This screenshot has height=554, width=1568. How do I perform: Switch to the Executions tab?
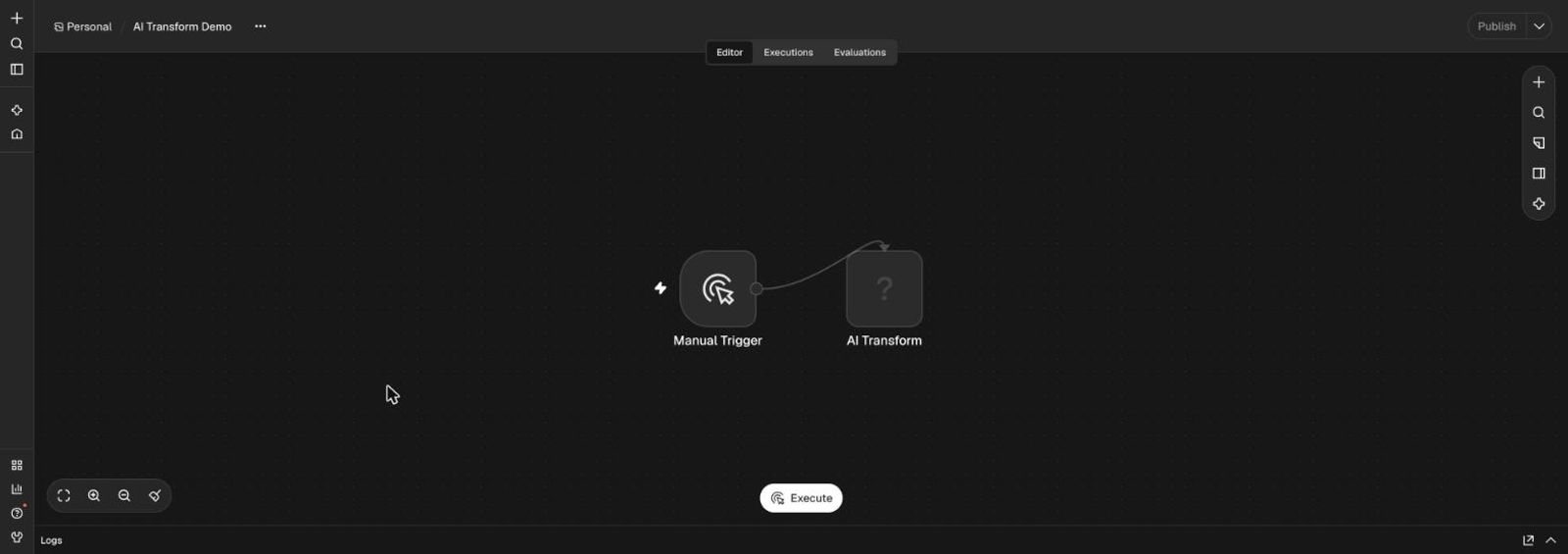789,53
